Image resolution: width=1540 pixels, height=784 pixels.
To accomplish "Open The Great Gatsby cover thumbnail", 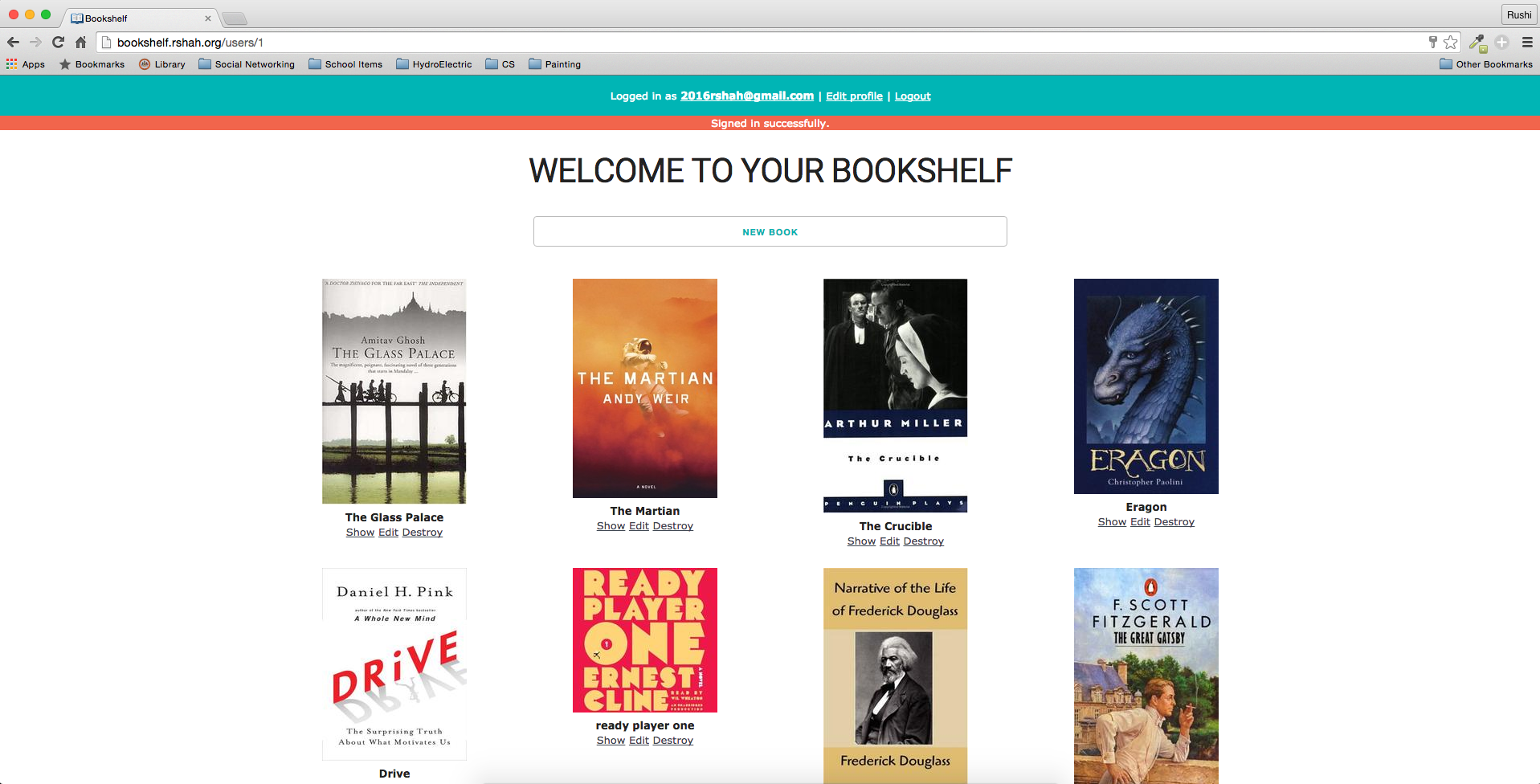I will point(1146,676).
